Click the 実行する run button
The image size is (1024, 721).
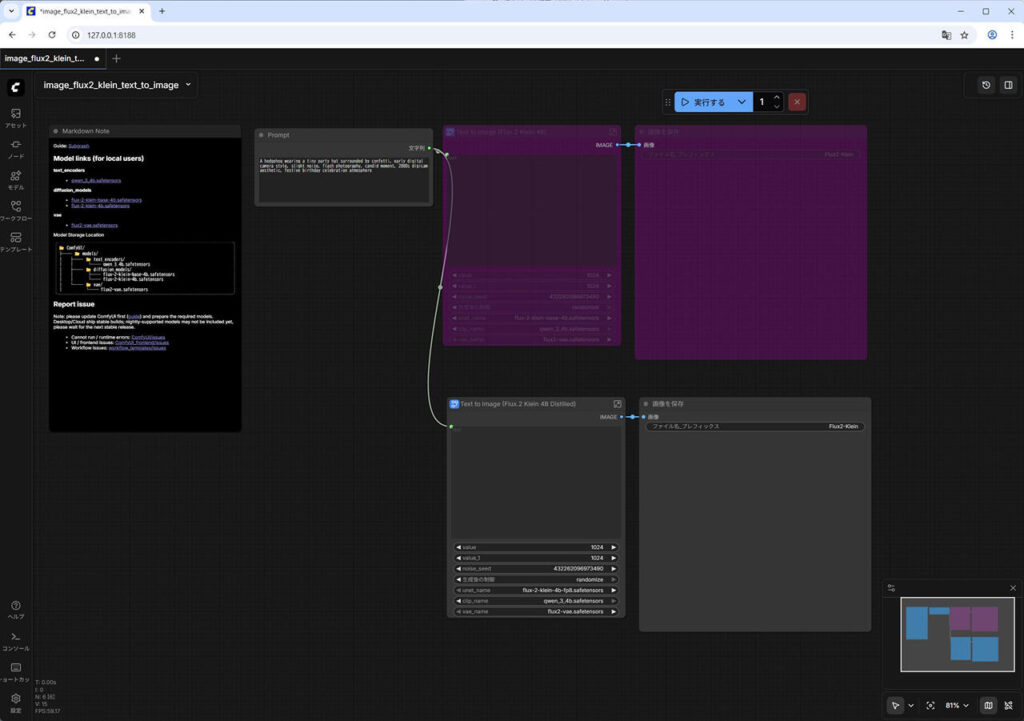[x=704, y=102]
